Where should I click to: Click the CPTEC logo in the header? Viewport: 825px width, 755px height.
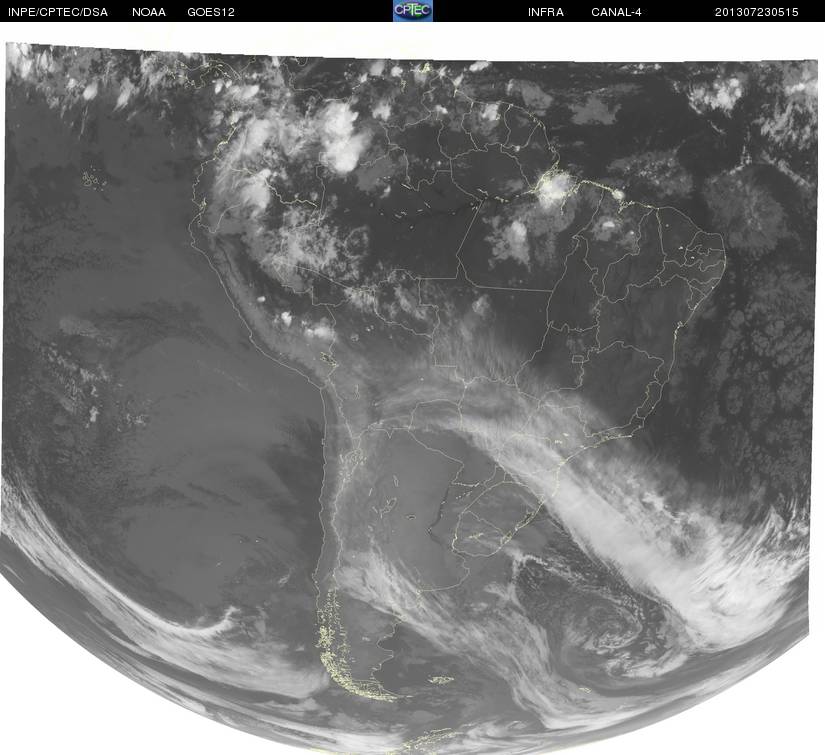[x=413, y=11]
